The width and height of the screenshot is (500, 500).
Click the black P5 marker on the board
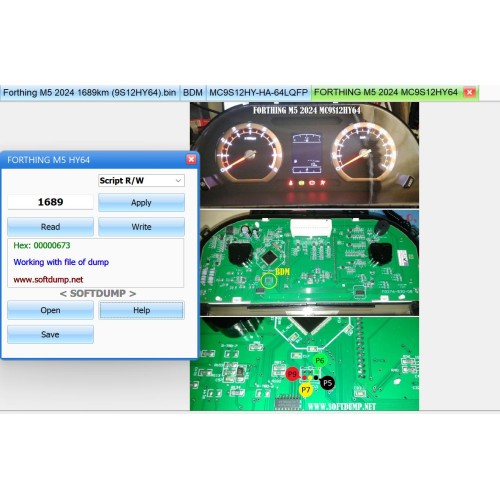pos(327,383)
